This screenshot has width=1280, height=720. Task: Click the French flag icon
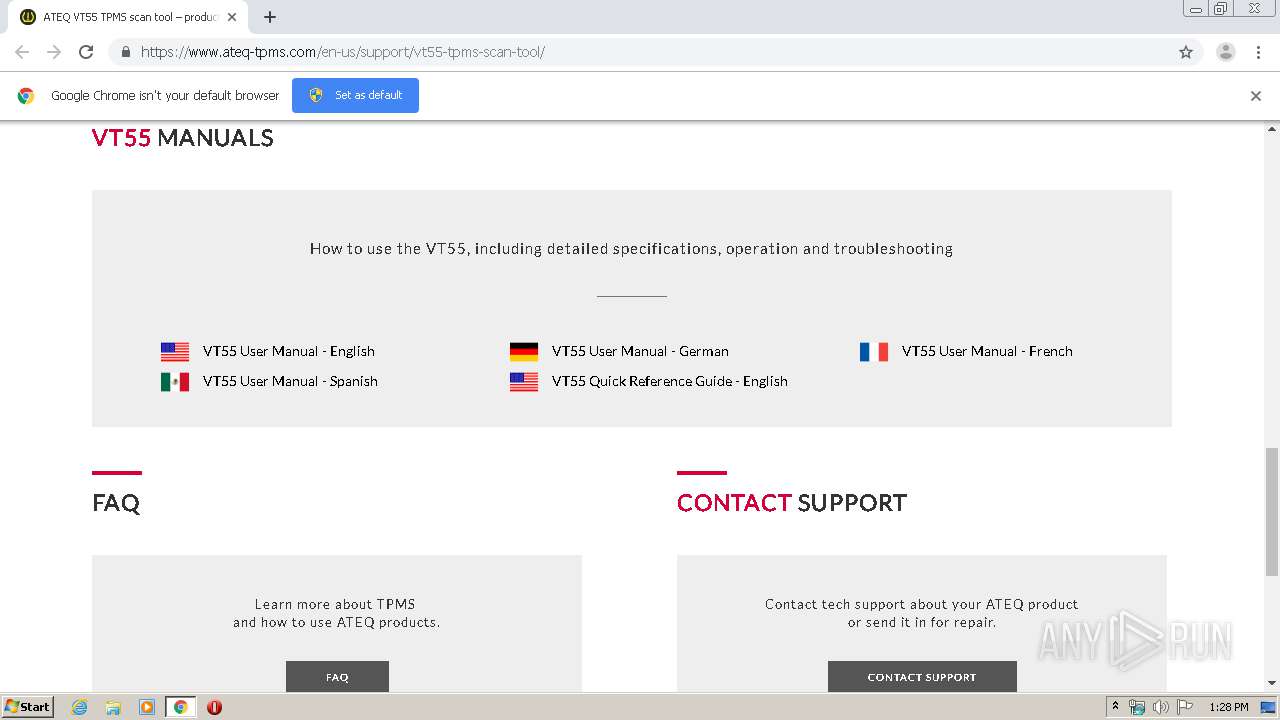pyautogui.click(x=874, y=352)
